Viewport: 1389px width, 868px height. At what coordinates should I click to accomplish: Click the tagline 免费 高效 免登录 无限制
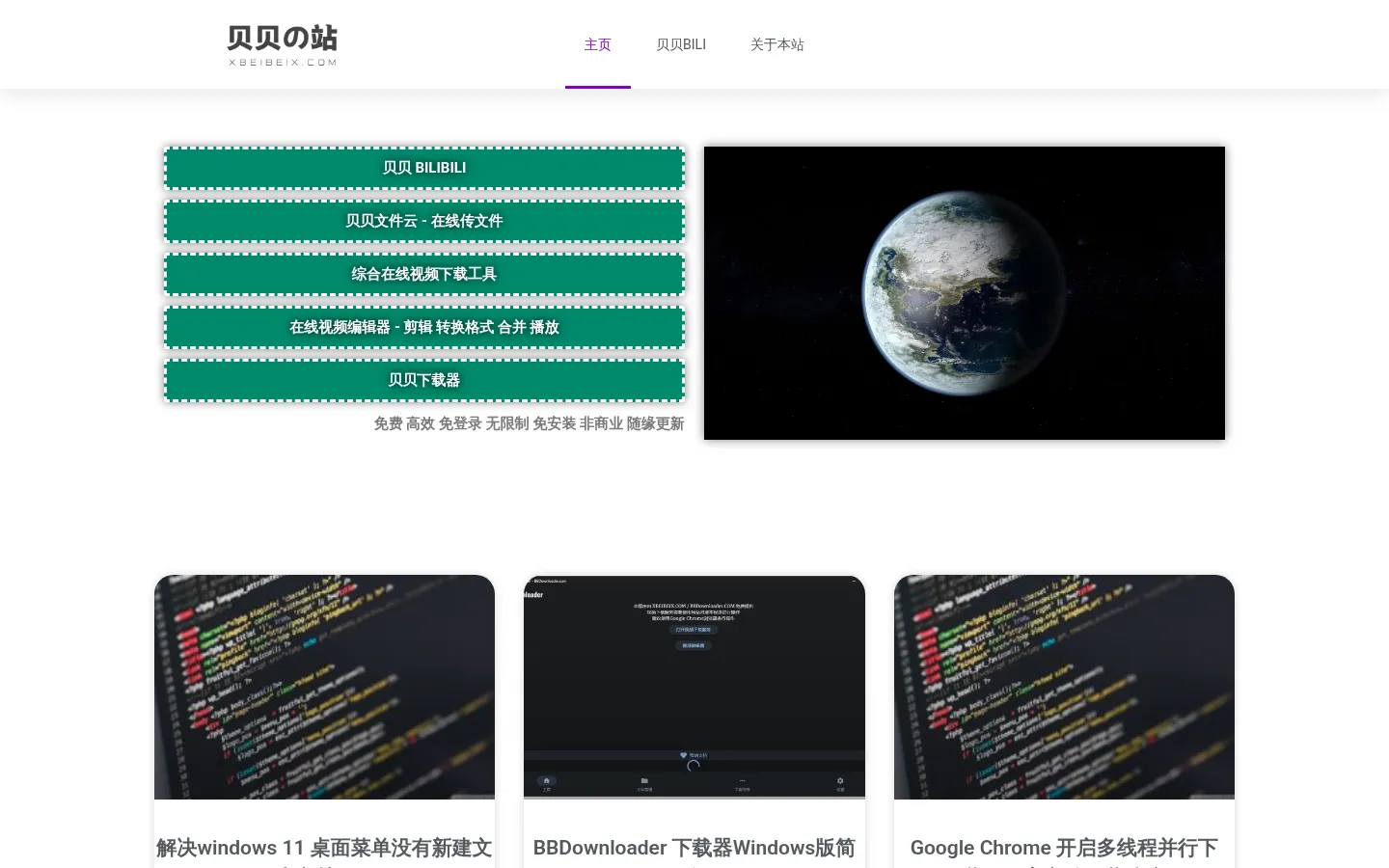coord(529,423)
